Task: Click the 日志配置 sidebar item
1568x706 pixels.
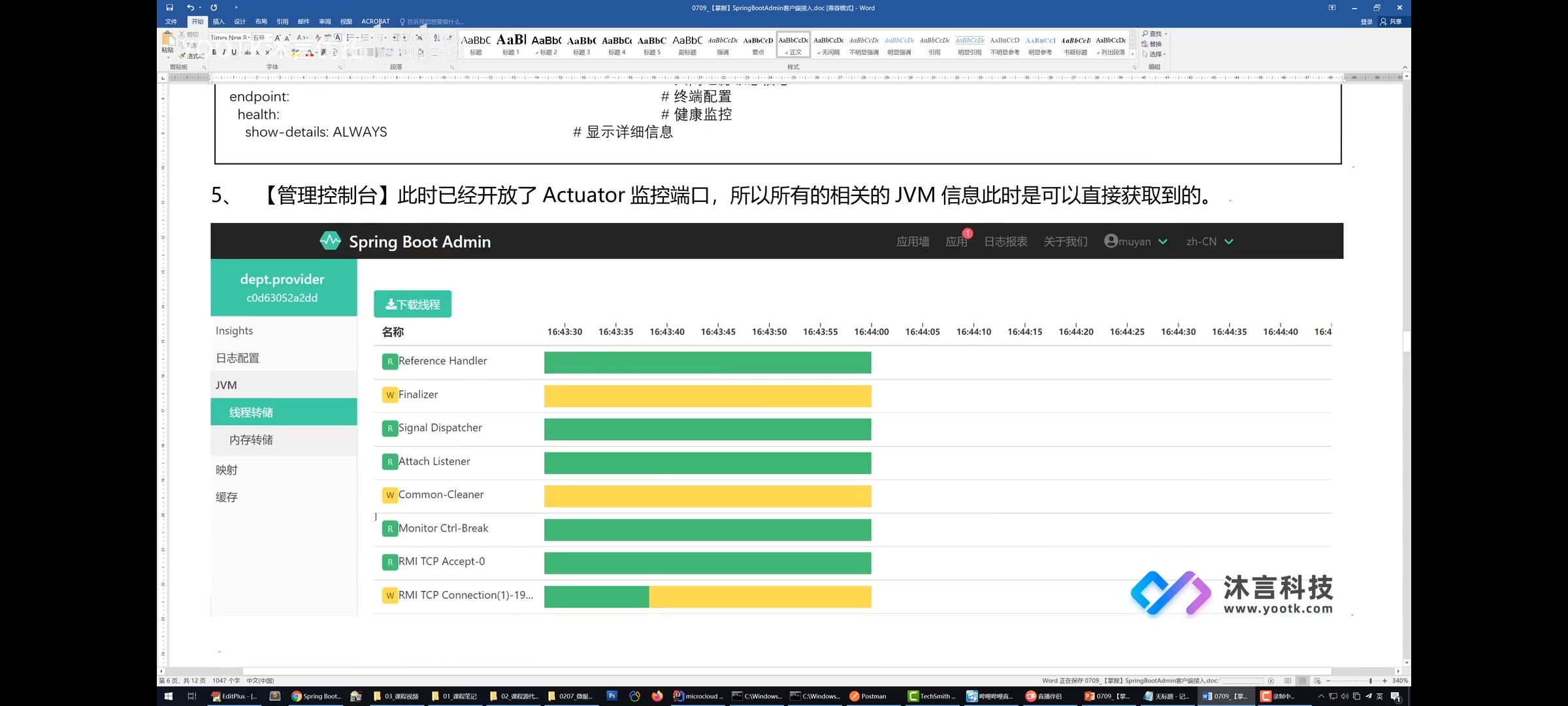Action: tap(237, 357)
